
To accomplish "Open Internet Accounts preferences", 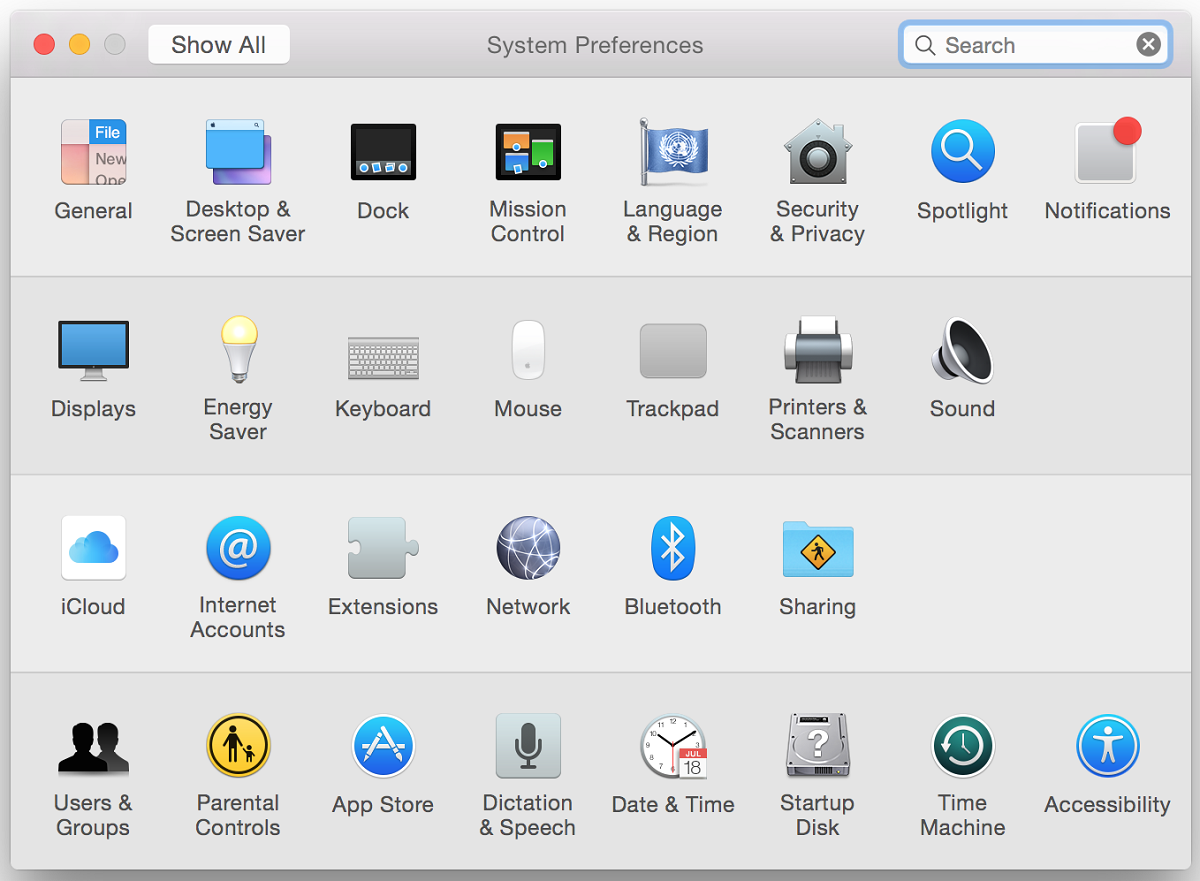I will click(x=238, y=548).
